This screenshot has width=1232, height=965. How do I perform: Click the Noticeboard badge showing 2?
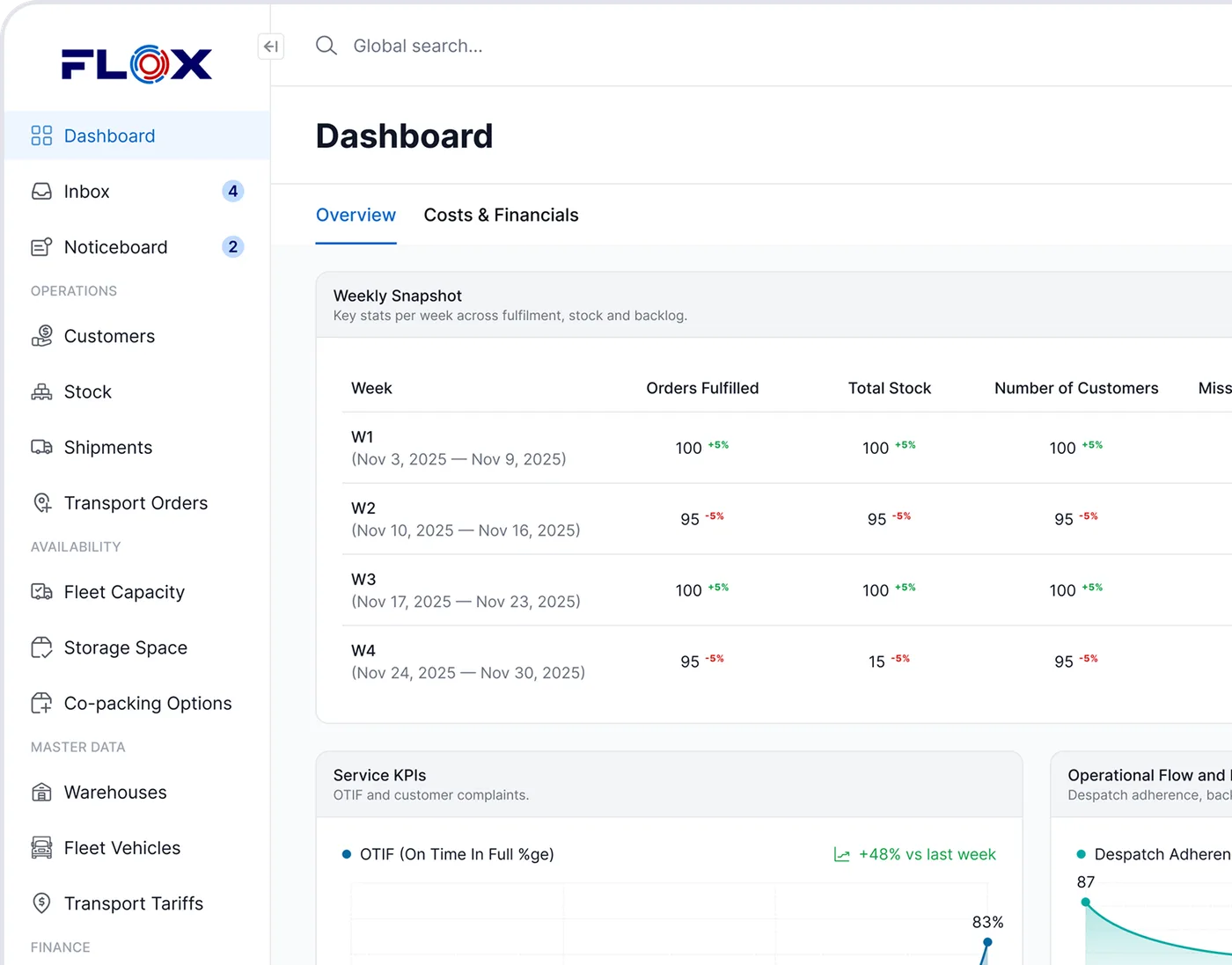point(233,247)
